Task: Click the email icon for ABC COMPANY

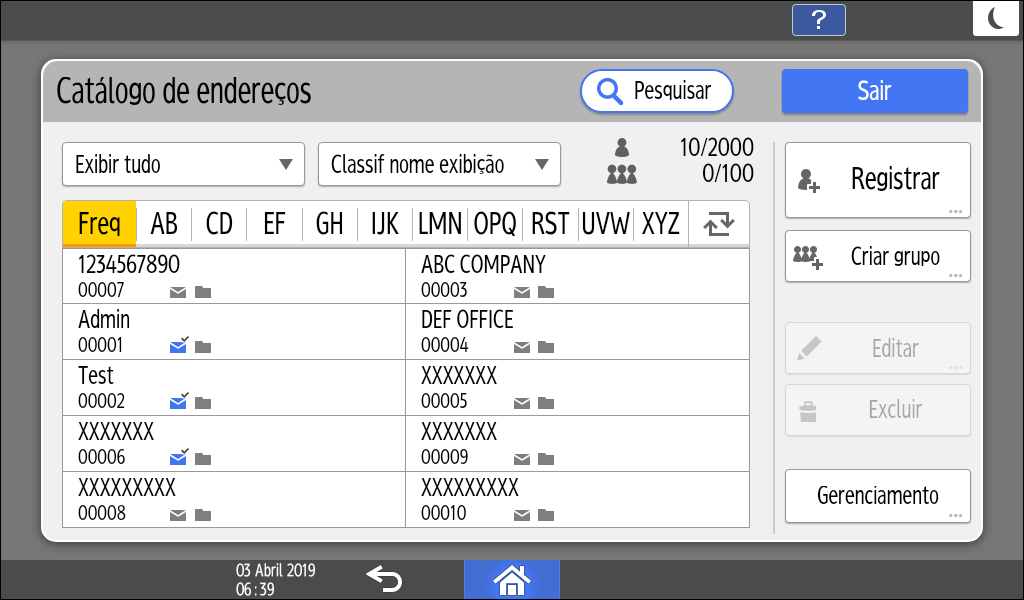Action: tap(521, 292)
